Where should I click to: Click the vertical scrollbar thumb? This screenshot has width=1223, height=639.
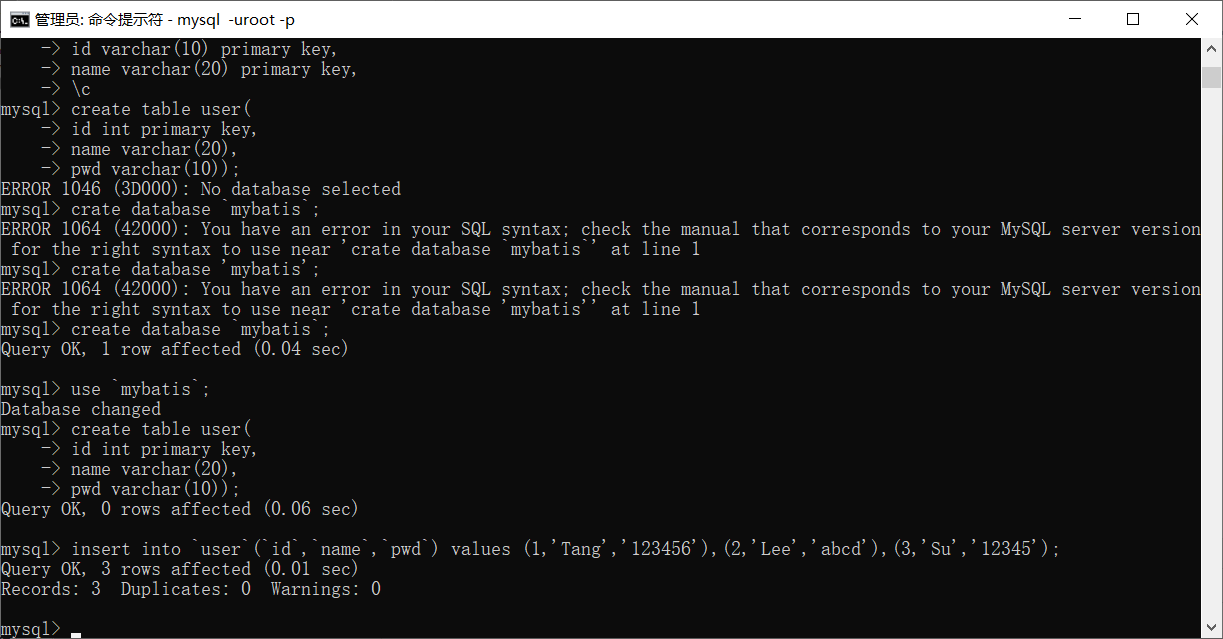pyautogui.click(x=1212, y=77)
